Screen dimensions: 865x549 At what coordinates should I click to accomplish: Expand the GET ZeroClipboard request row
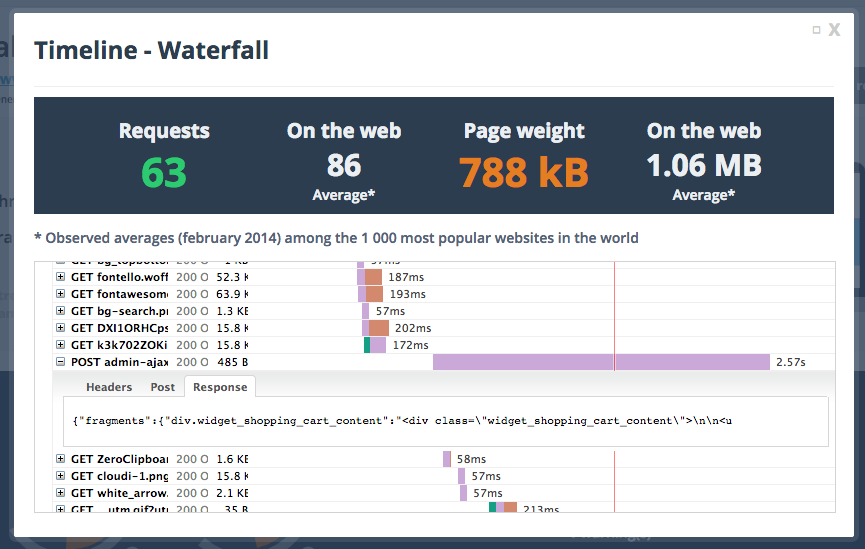(x=61, y=459)
